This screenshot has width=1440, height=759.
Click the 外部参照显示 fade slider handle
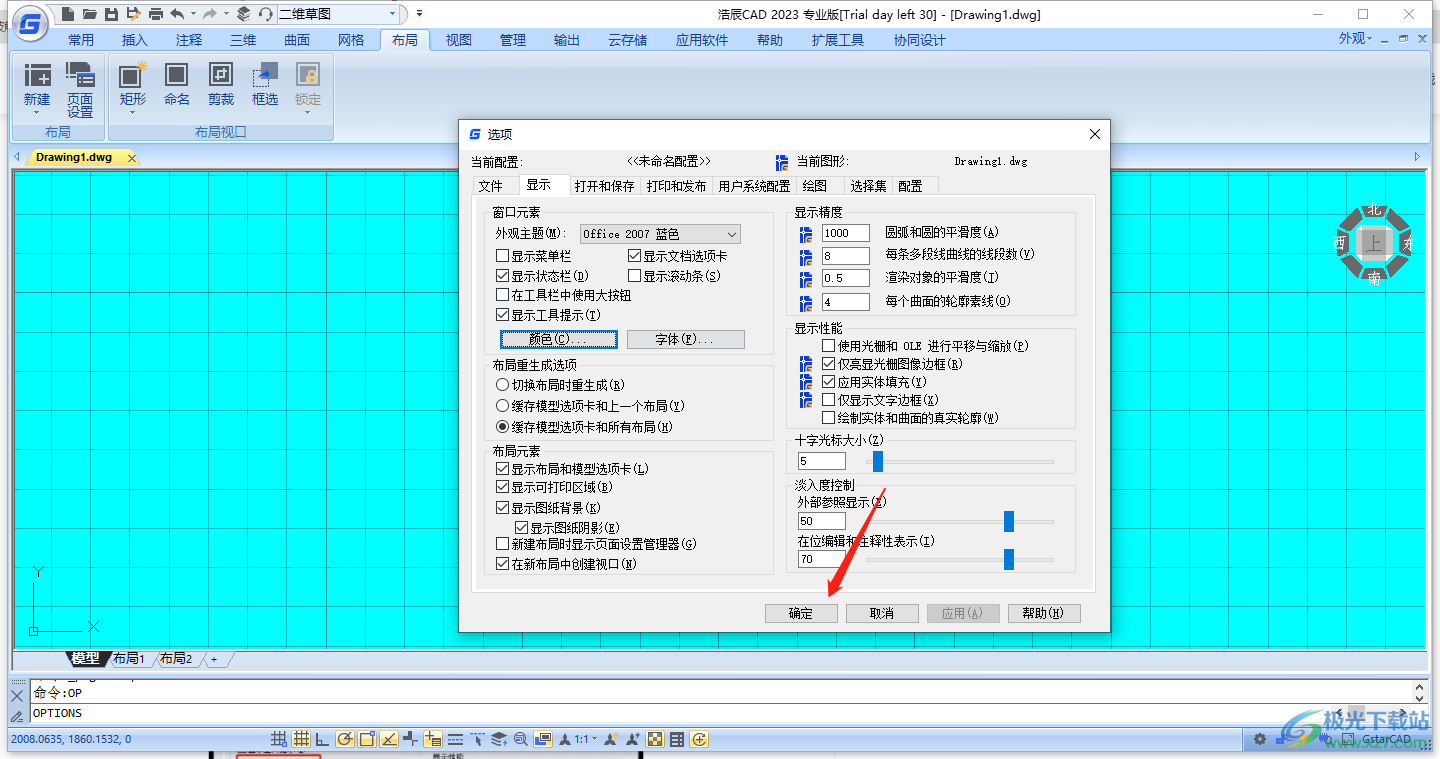1009,521
